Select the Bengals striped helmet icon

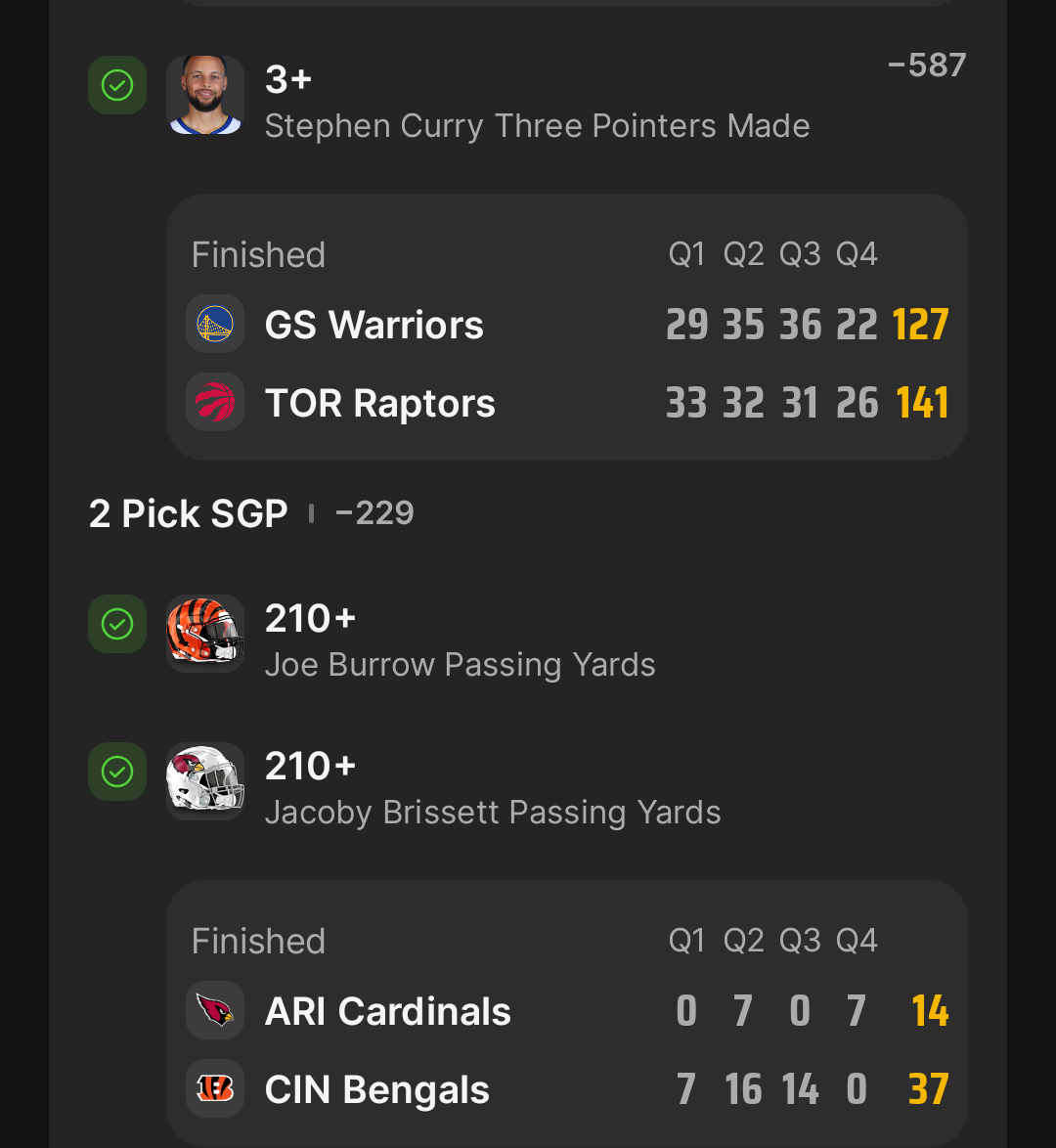click(x=205, y=633)
